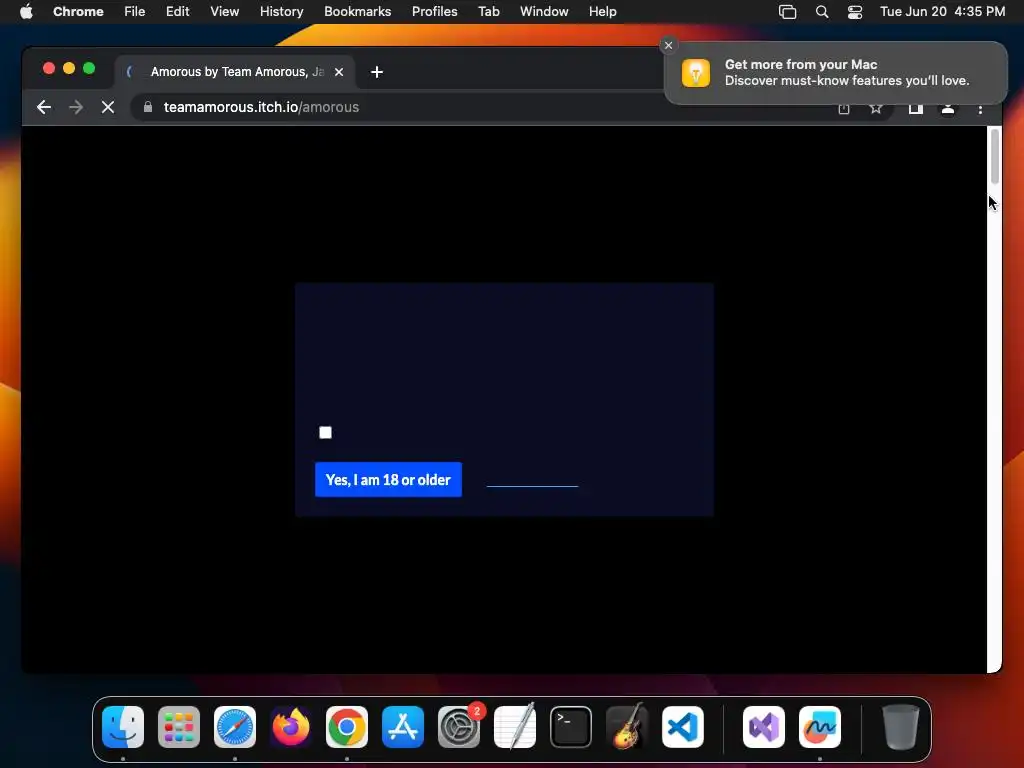Open the Tips lightbulb notification icon
1024x768 pixels.
(696, 72)
